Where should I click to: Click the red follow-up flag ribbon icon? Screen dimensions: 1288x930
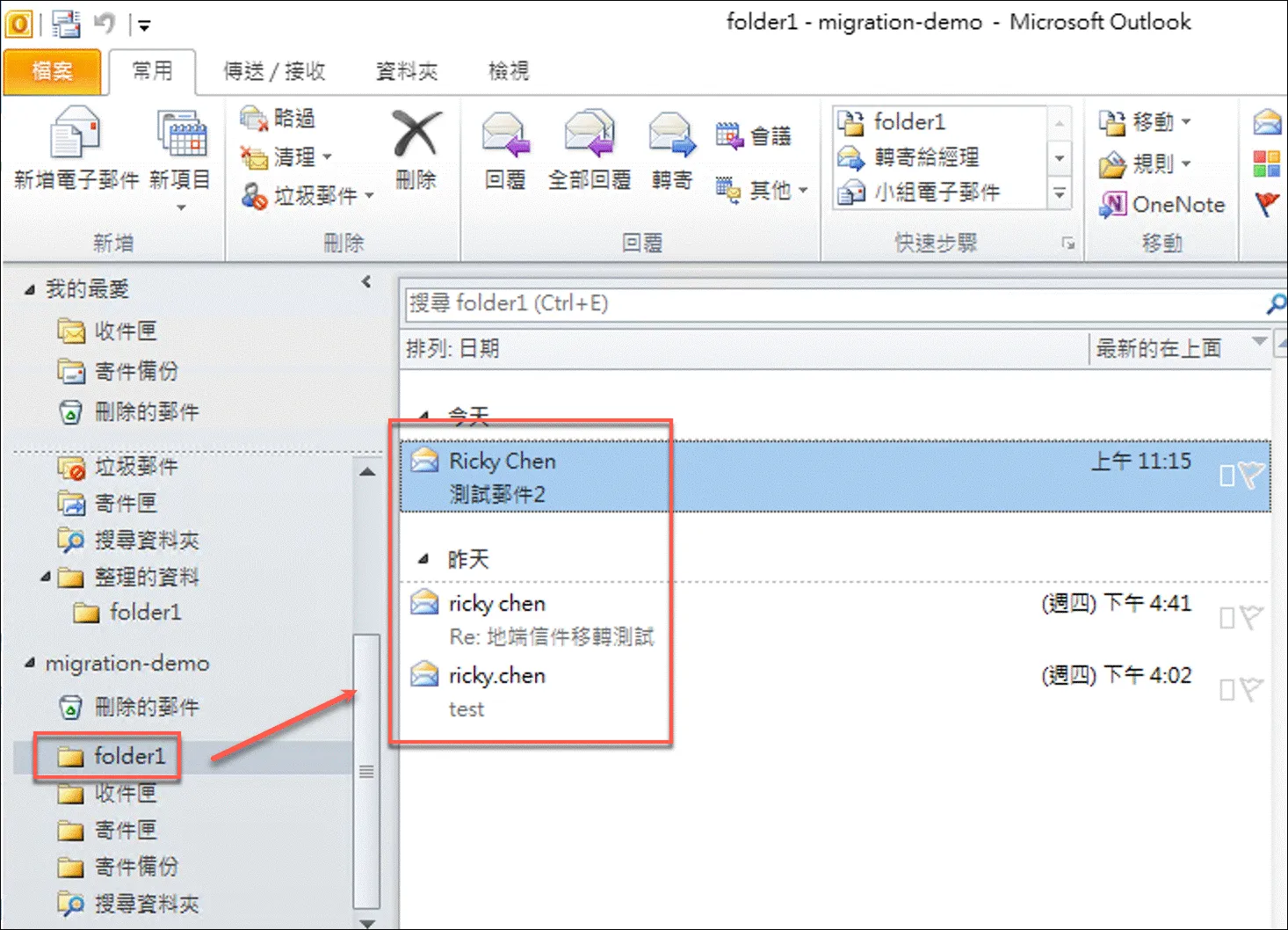[1266, 205]
